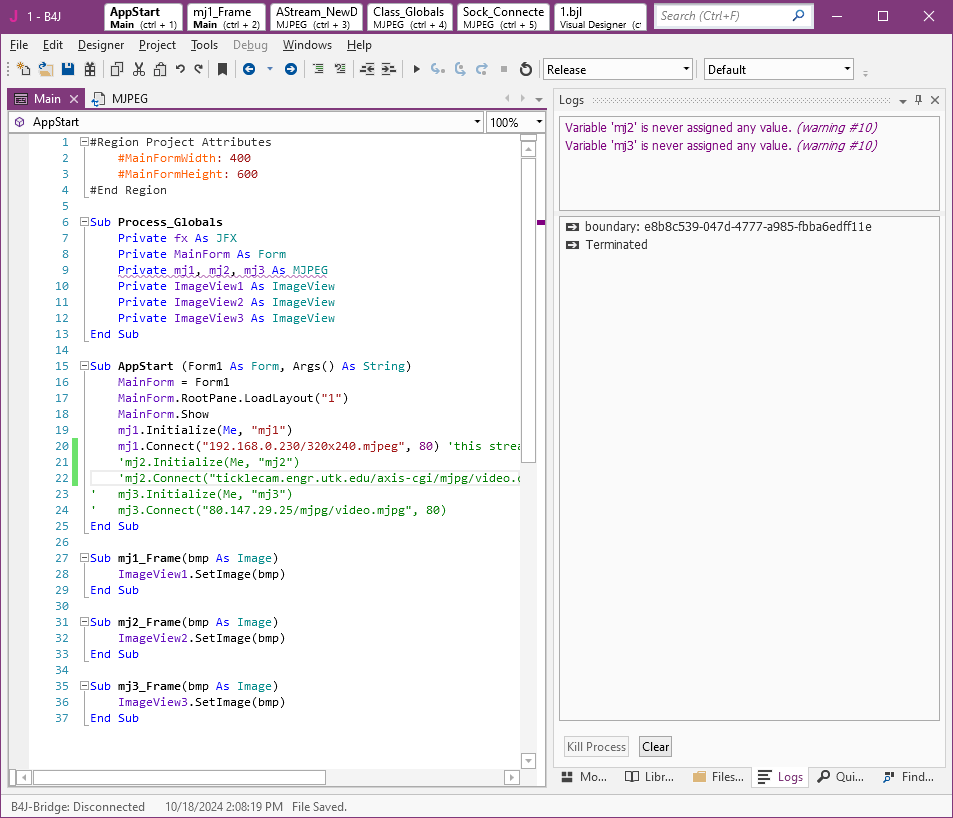The image size is (953, 818).
Task: Click the Cut scissors icon
Action: click(138, 69)
